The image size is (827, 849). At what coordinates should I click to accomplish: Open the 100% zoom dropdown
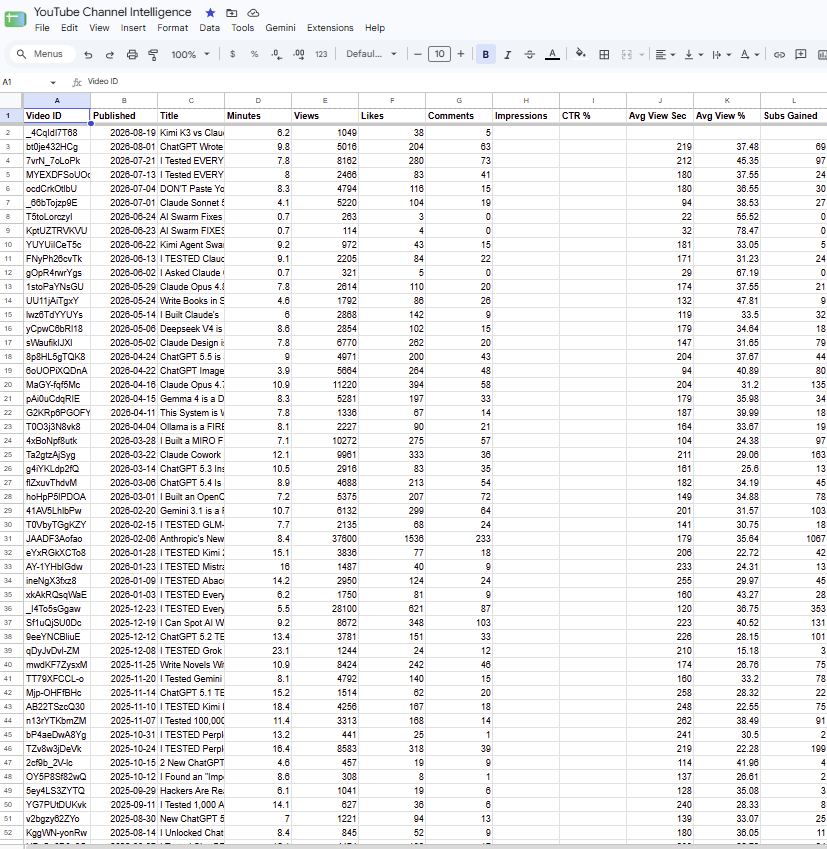(190, 55)
